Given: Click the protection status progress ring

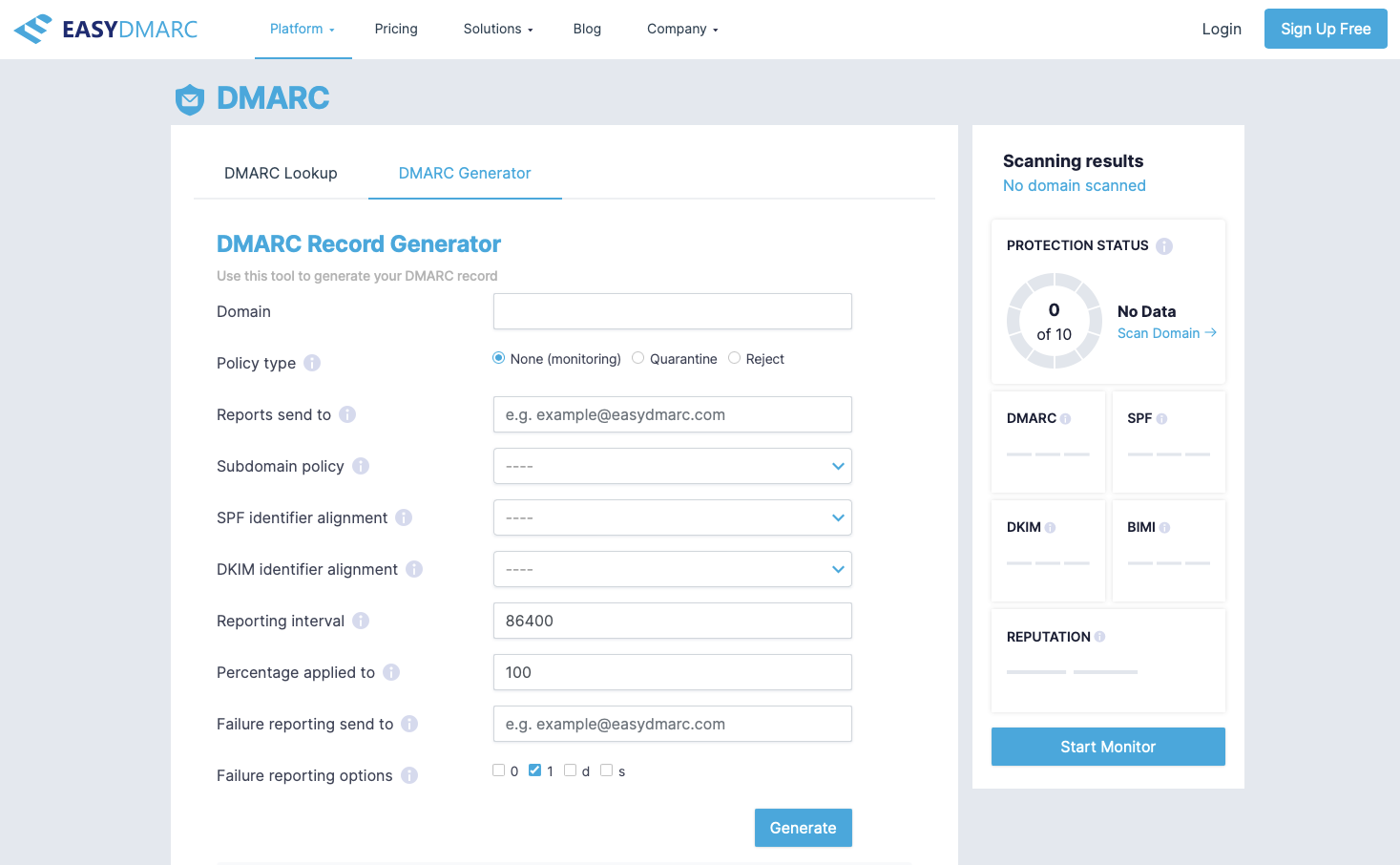Looking at the screenshot, I should click(x=1054, y=322).
